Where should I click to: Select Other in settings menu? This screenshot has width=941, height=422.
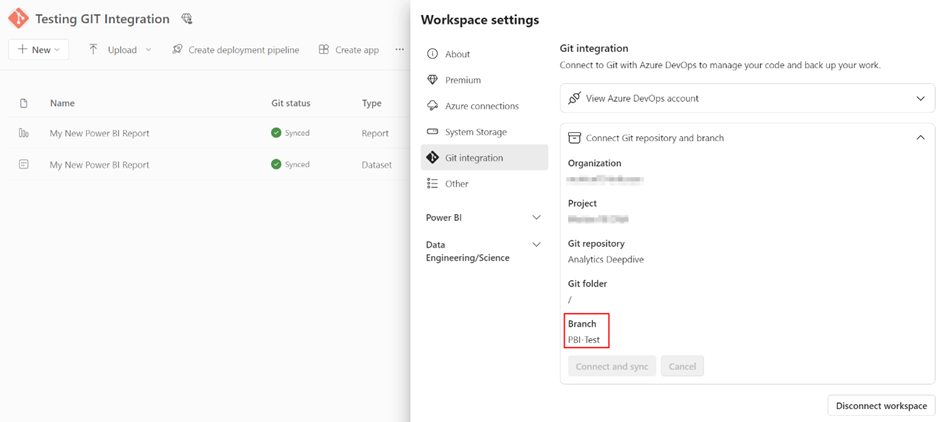pos(484,184)
